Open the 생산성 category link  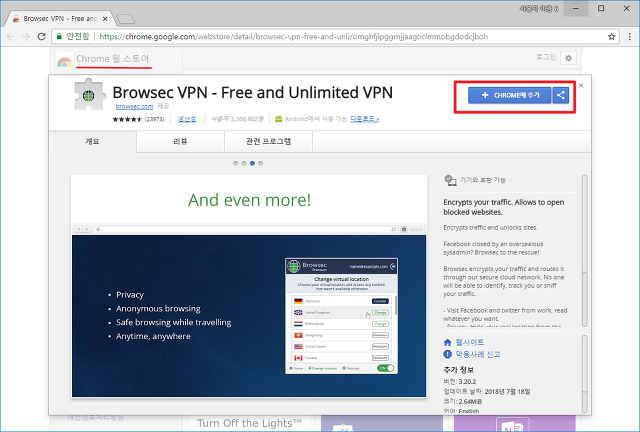pos(187,119)
